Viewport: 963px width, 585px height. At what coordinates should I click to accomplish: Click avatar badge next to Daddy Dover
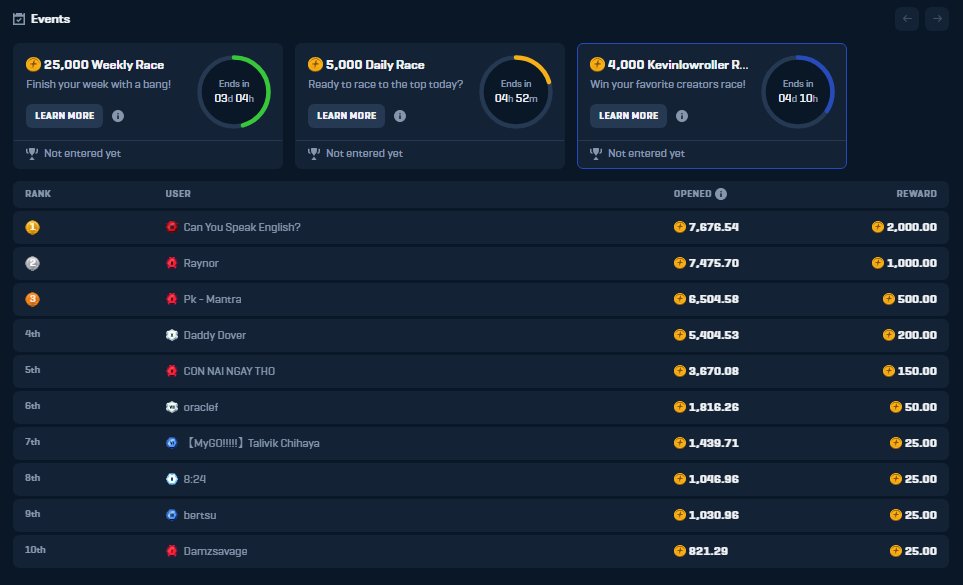[x=172, y=335]
